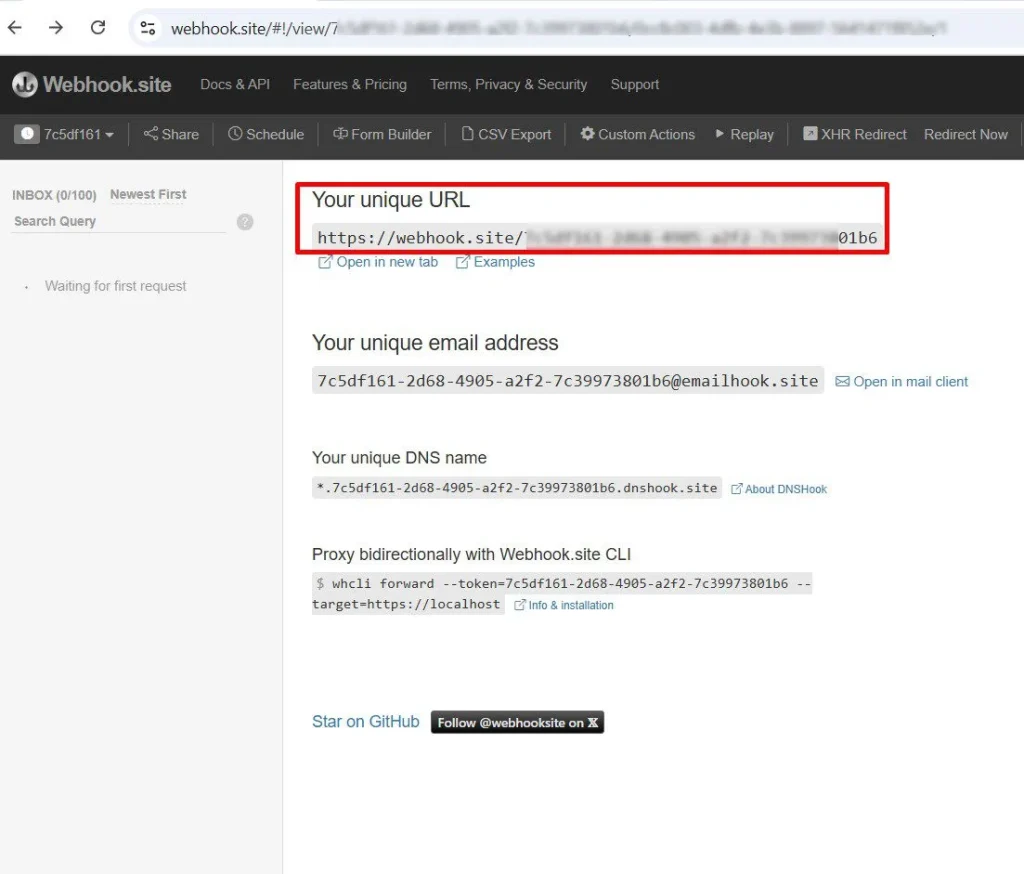
Task: Open Info & installation link
Action: (x=564, y=606)
